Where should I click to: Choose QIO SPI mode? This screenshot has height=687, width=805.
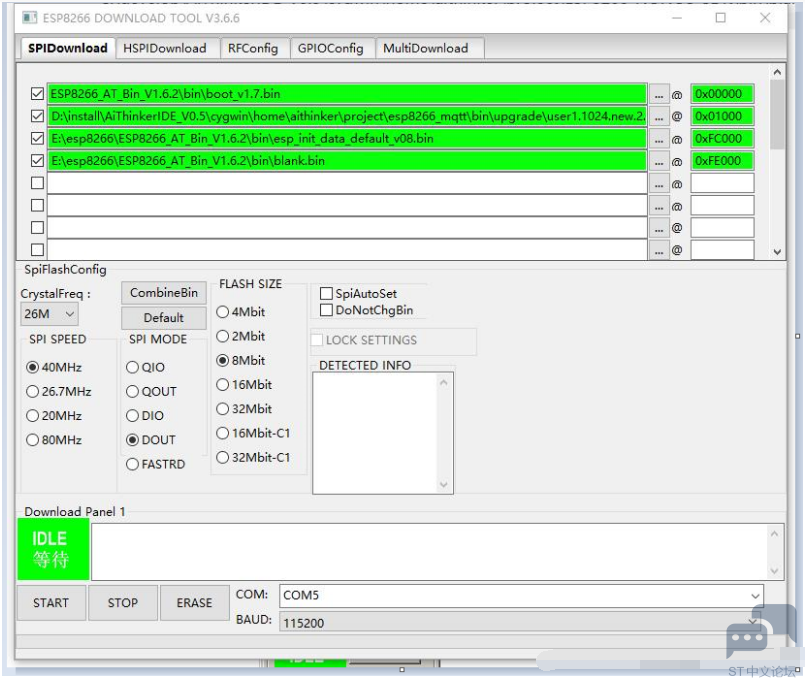pos(132,367)
